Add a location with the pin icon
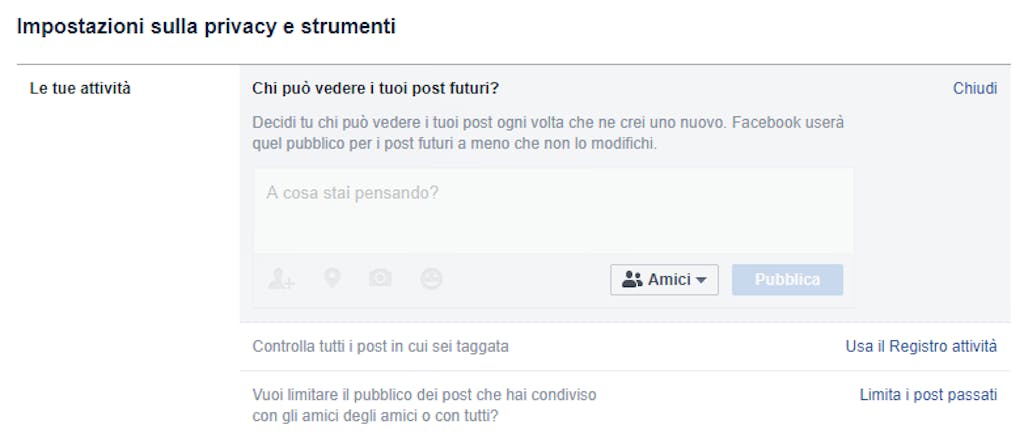This screenshot has height=433, width=1024. [x=332, y=279]
